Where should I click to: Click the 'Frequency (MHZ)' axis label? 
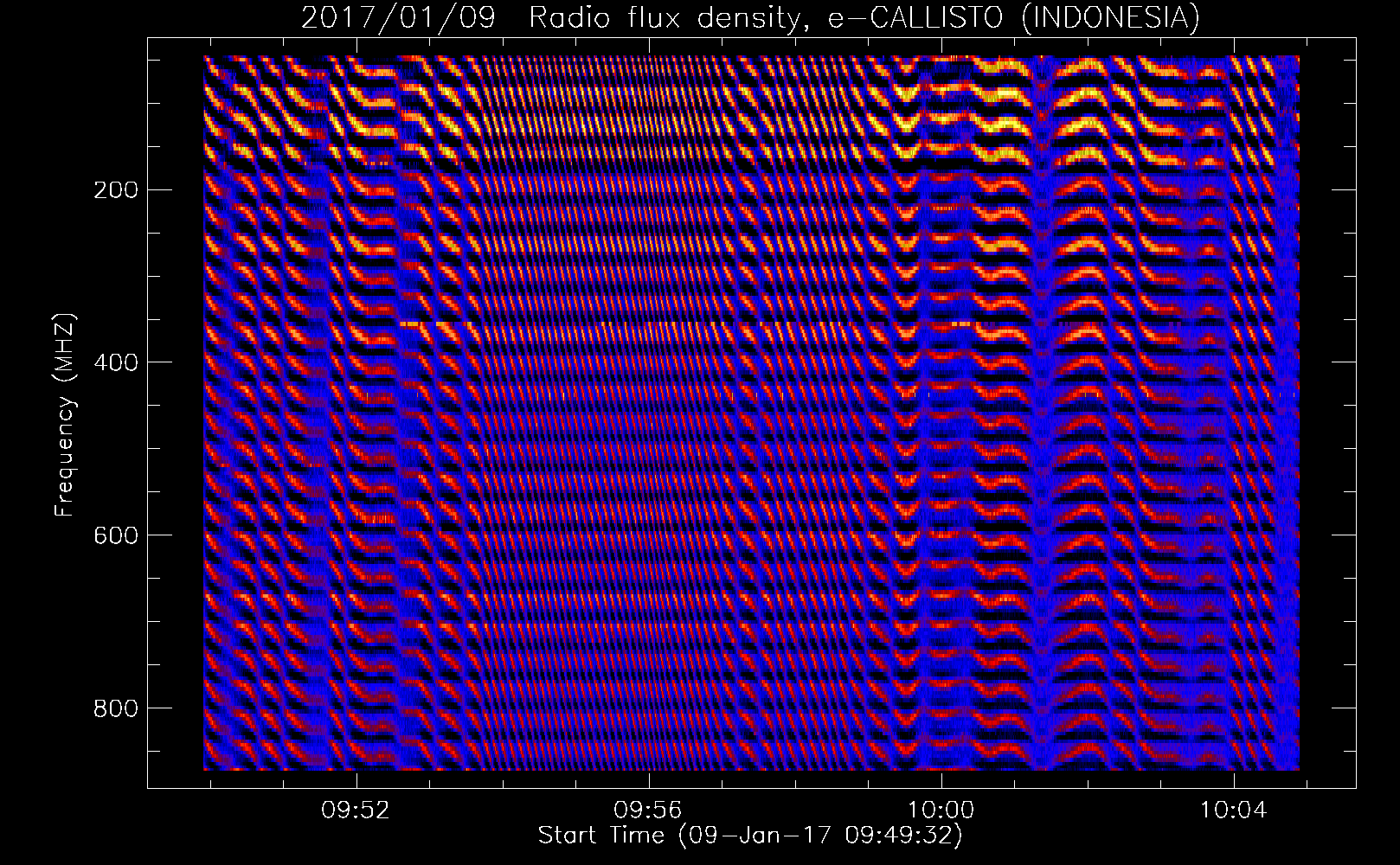point(65,415)
